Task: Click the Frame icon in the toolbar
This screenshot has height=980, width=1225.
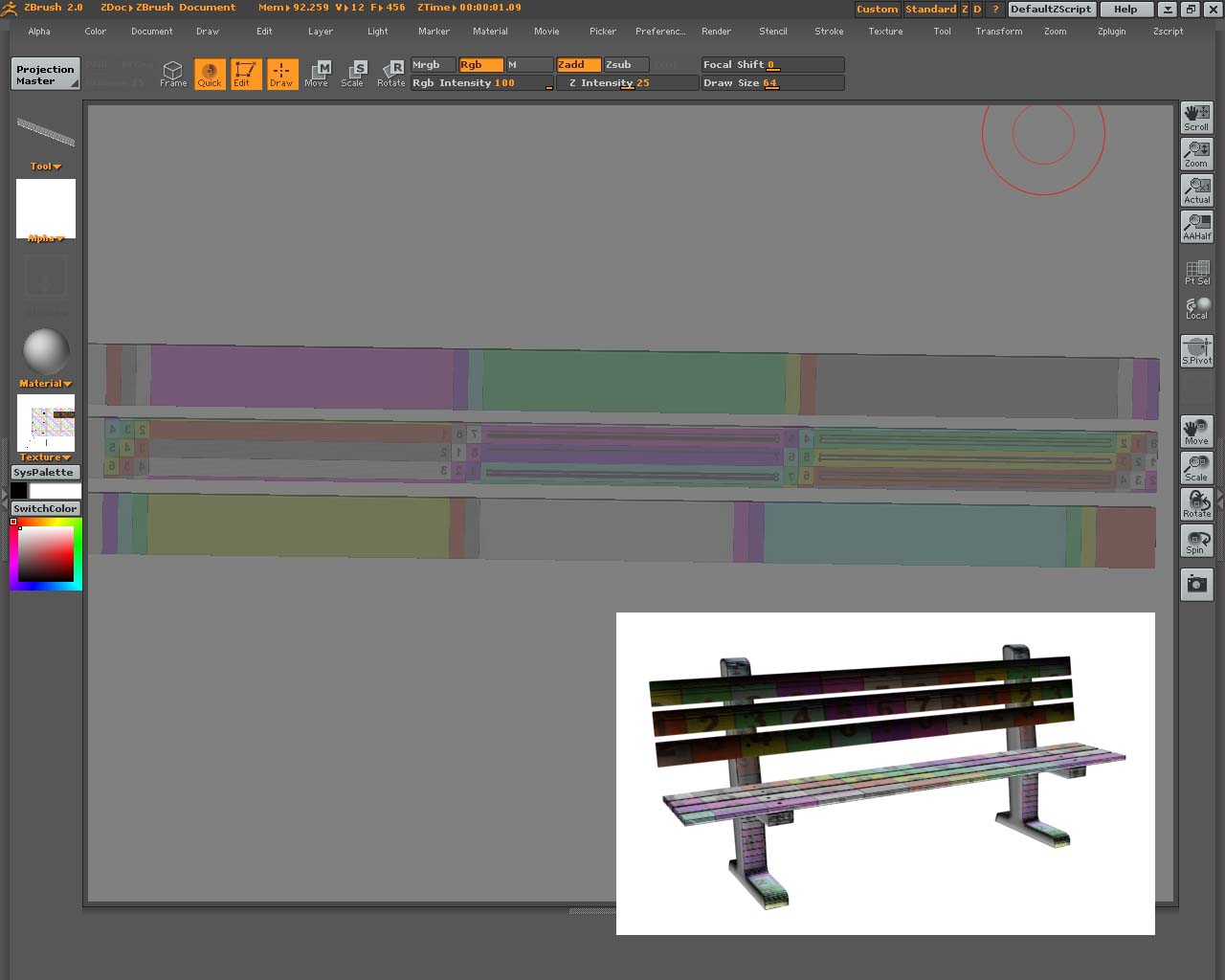Action: [173, 74]
